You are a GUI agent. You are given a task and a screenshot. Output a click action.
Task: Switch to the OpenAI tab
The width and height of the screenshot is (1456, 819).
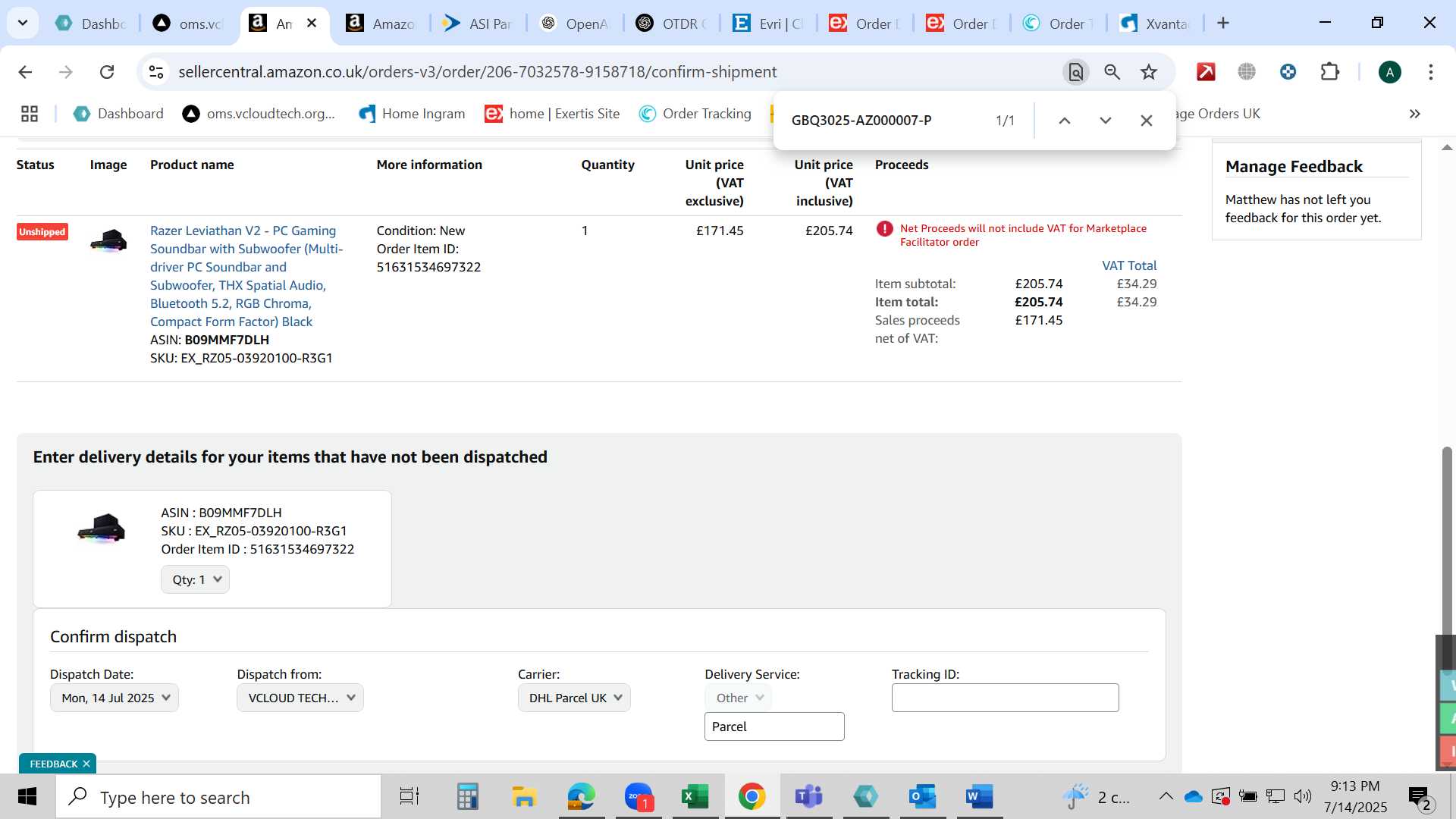click(x=575, y=24)
